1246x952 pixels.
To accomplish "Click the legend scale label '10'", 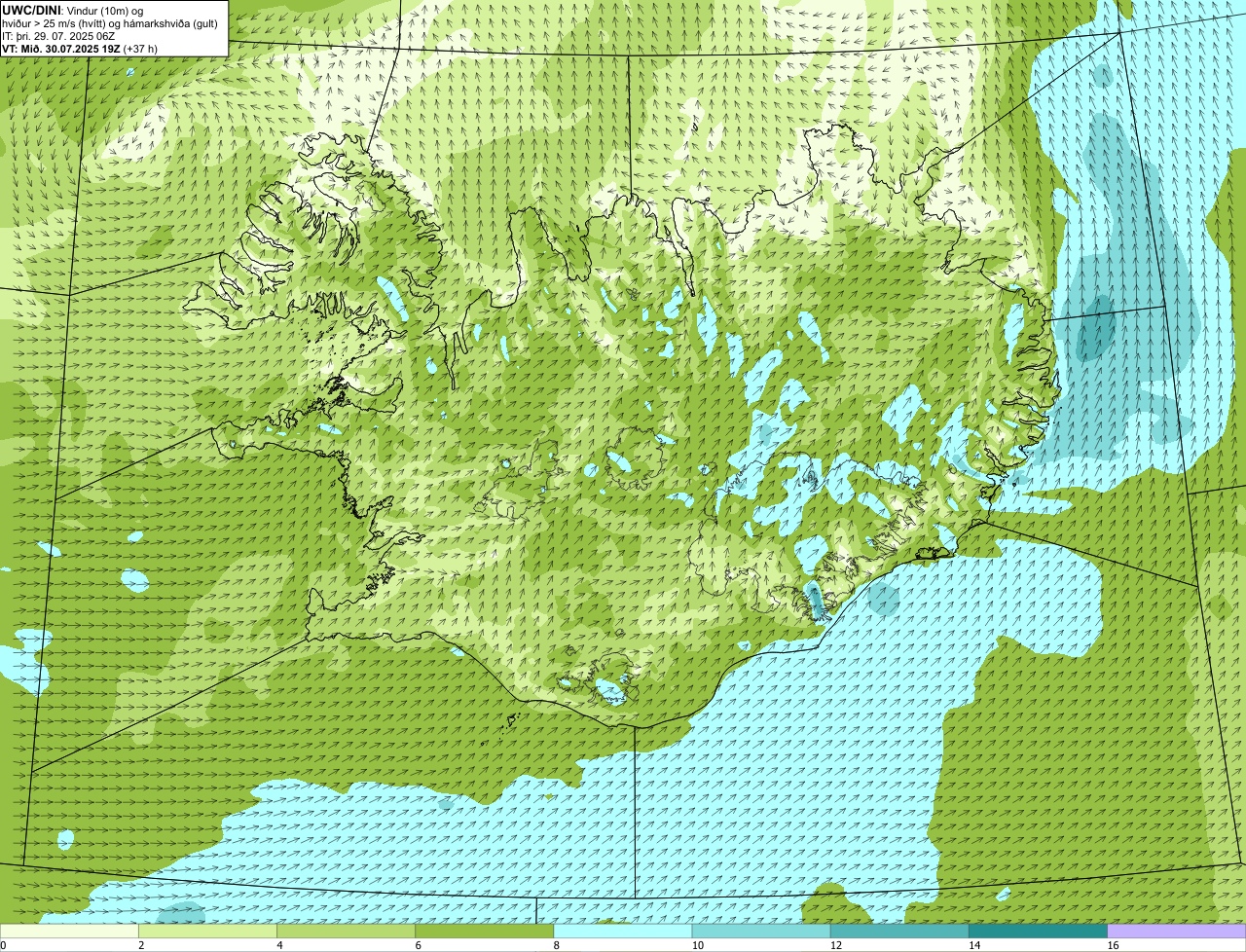I will pos(697,945).
